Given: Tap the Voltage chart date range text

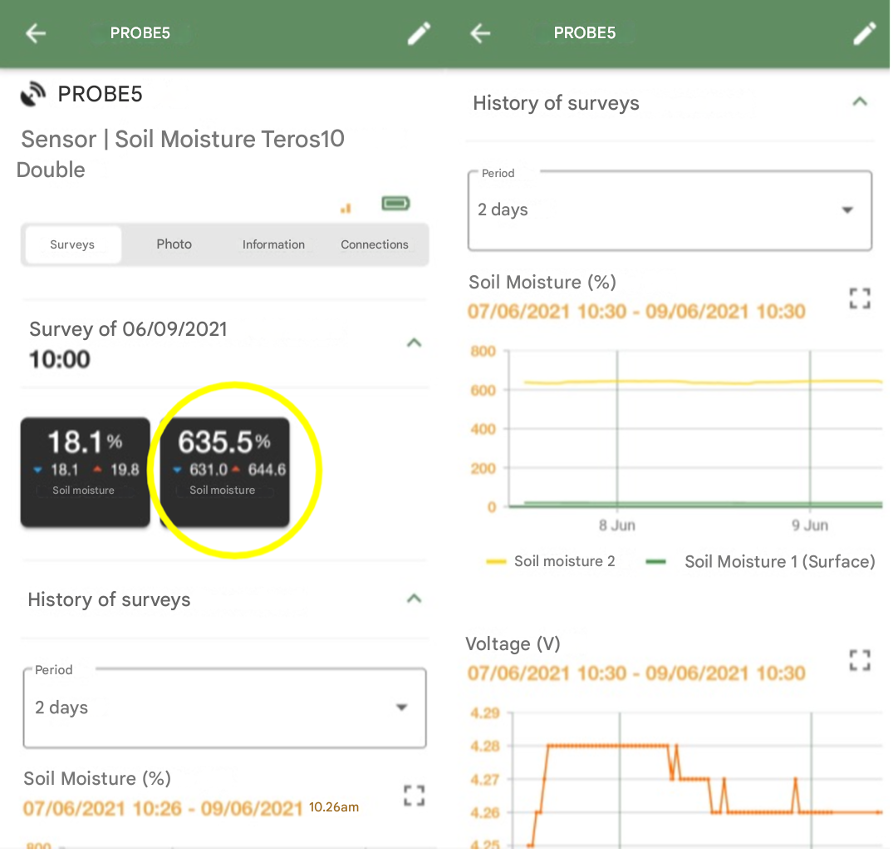Looking at the screenshot, I should (636, 673).
